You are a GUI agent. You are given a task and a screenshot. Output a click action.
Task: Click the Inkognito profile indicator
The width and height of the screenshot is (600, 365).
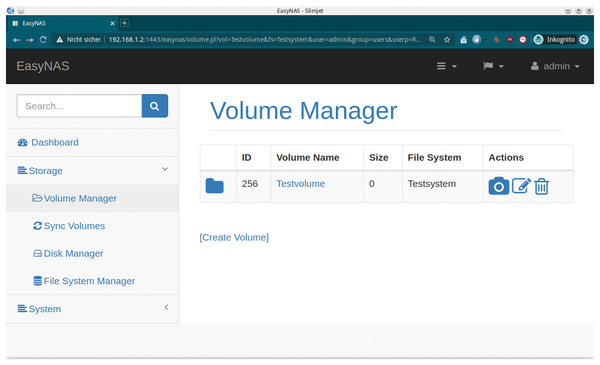tap(554, 39)
